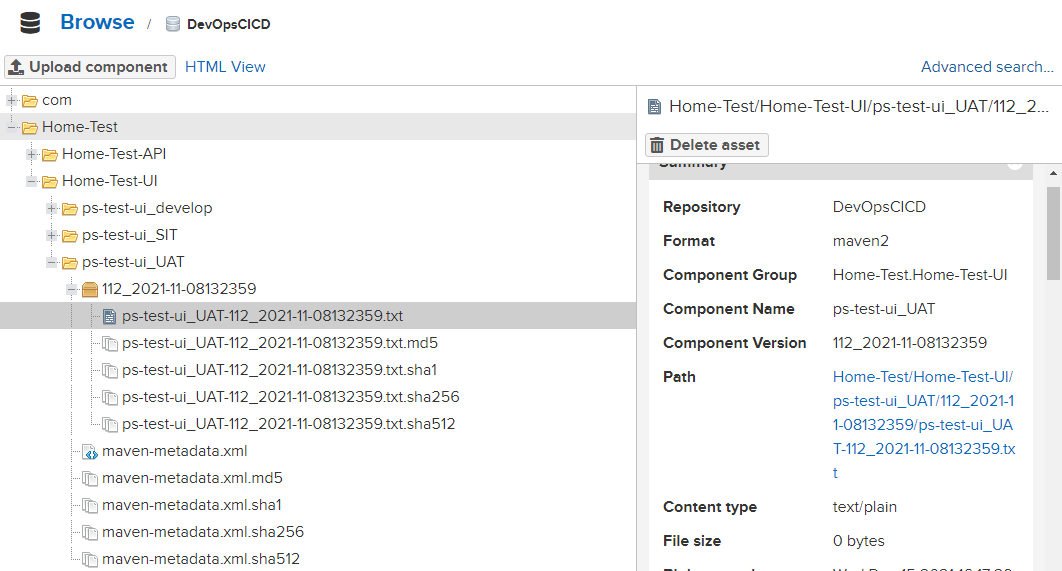Click the maven-metadata.xml XML icon
The image size is (1062, 571).
tap(90, 452)
